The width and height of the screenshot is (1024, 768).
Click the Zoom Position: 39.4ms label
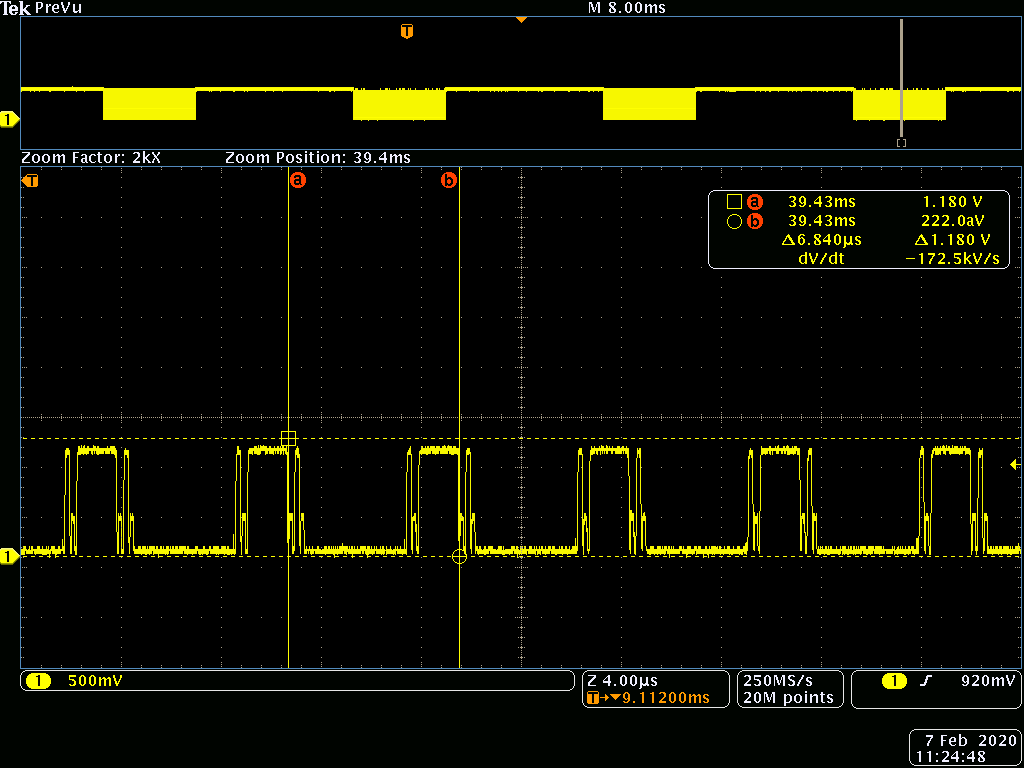pos(318,157)
